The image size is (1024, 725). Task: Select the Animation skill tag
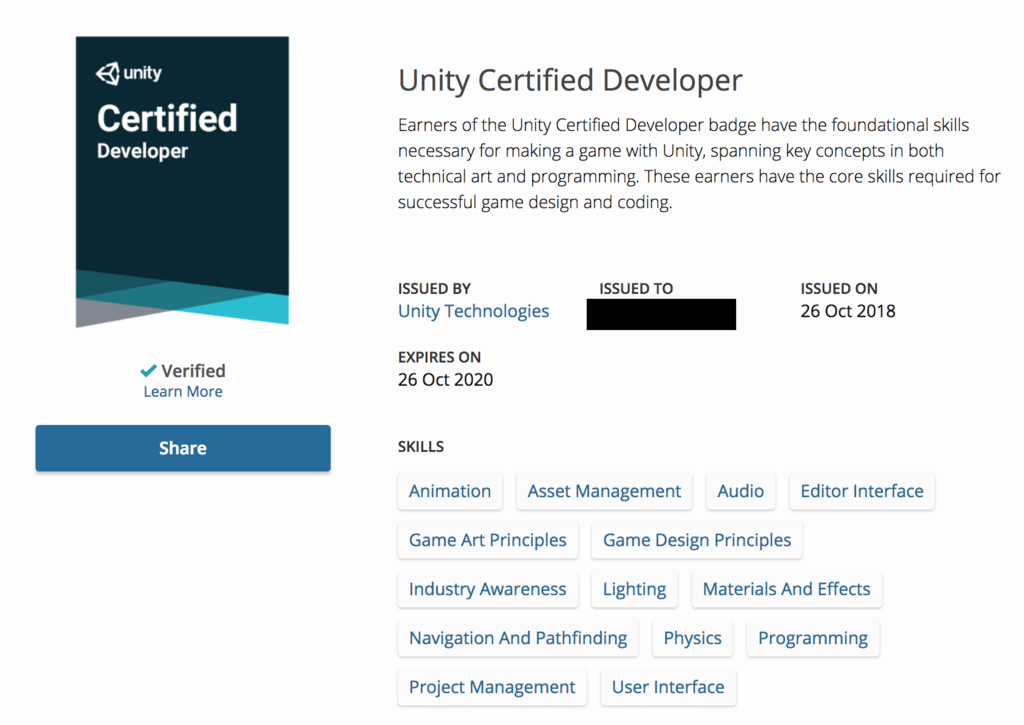click(x=450, y=491)
